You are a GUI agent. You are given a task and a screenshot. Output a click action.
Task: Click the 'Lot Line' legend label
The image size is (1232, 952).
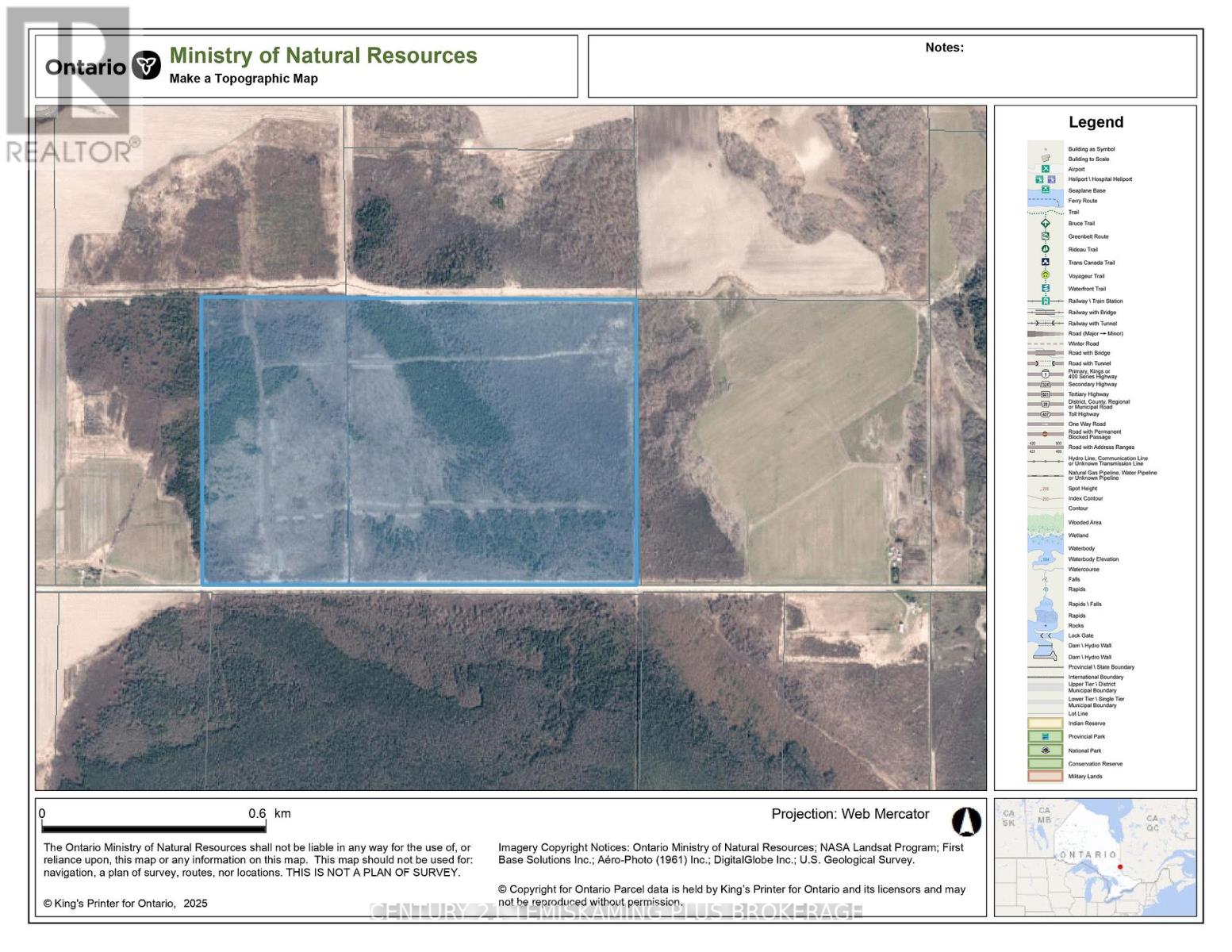(x=1077, y=713)
